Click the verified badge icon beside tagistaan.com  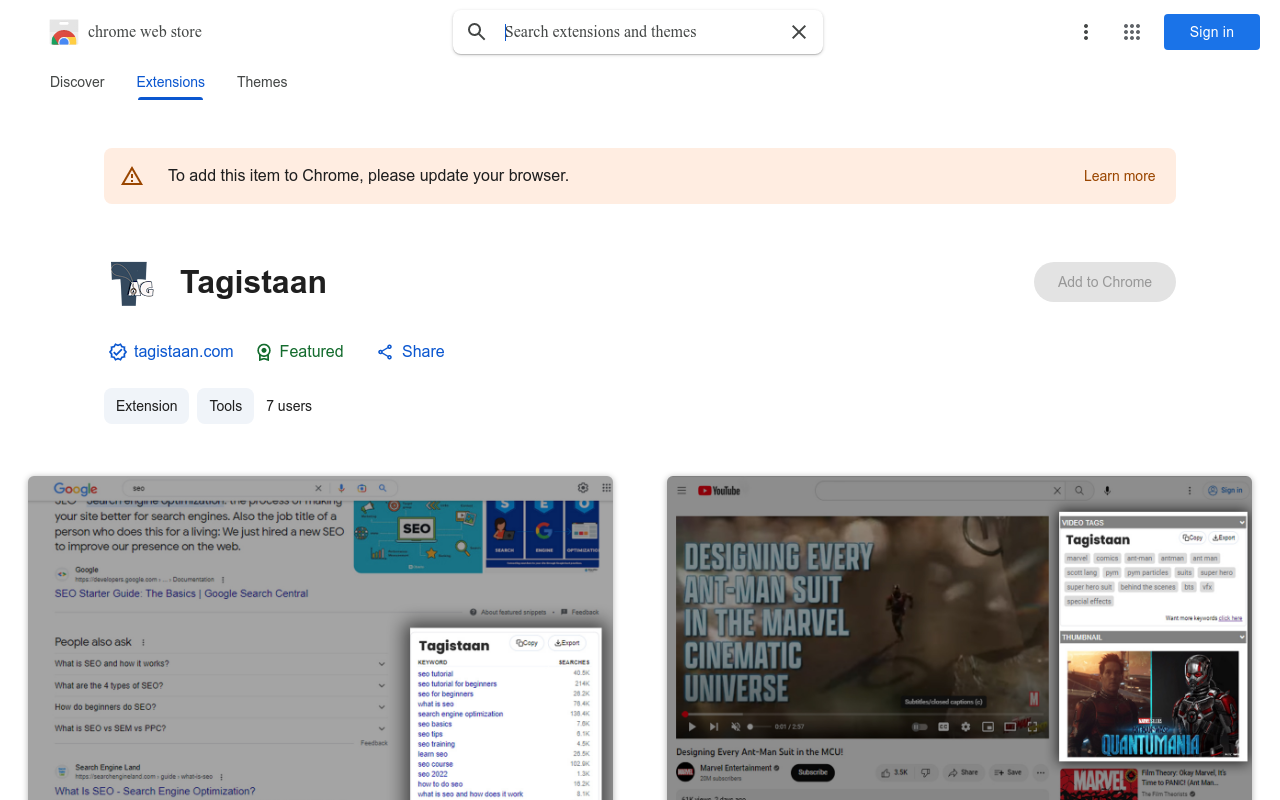pyautogui.click(x=118, y=352)
